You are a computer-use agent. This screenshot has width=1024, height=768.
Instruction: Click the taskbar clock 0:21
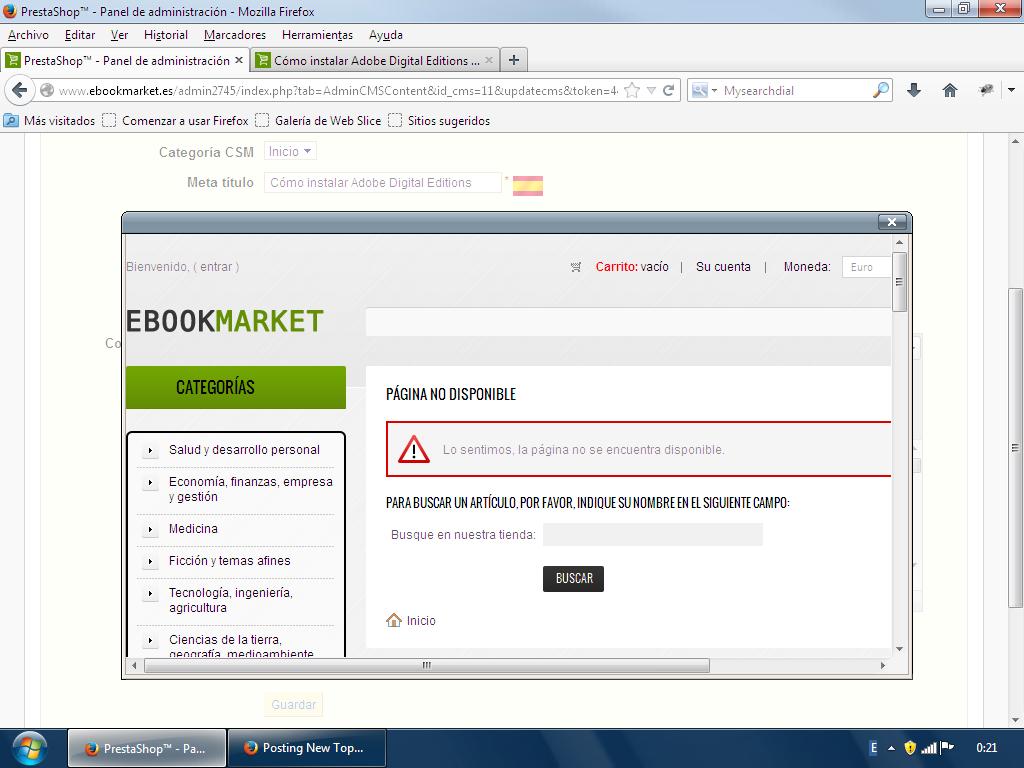[986, 748]
